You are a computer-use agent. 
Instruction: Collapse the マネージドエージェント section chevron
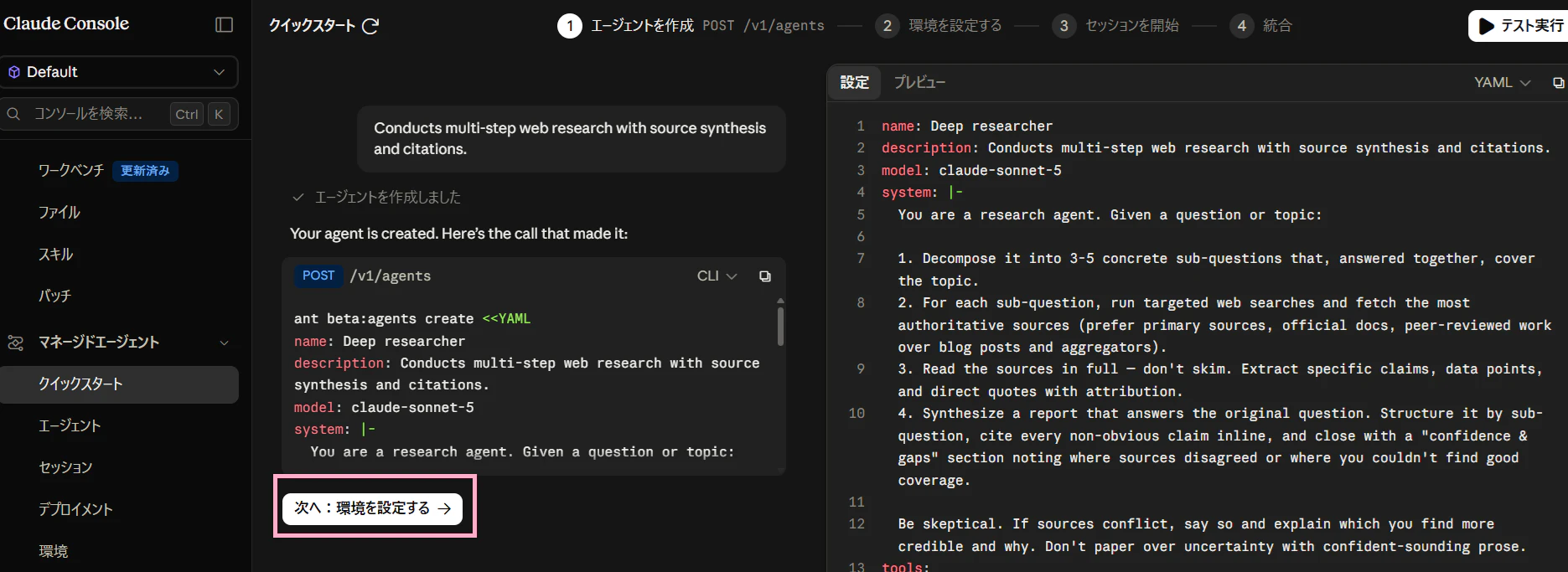point(224,343)
